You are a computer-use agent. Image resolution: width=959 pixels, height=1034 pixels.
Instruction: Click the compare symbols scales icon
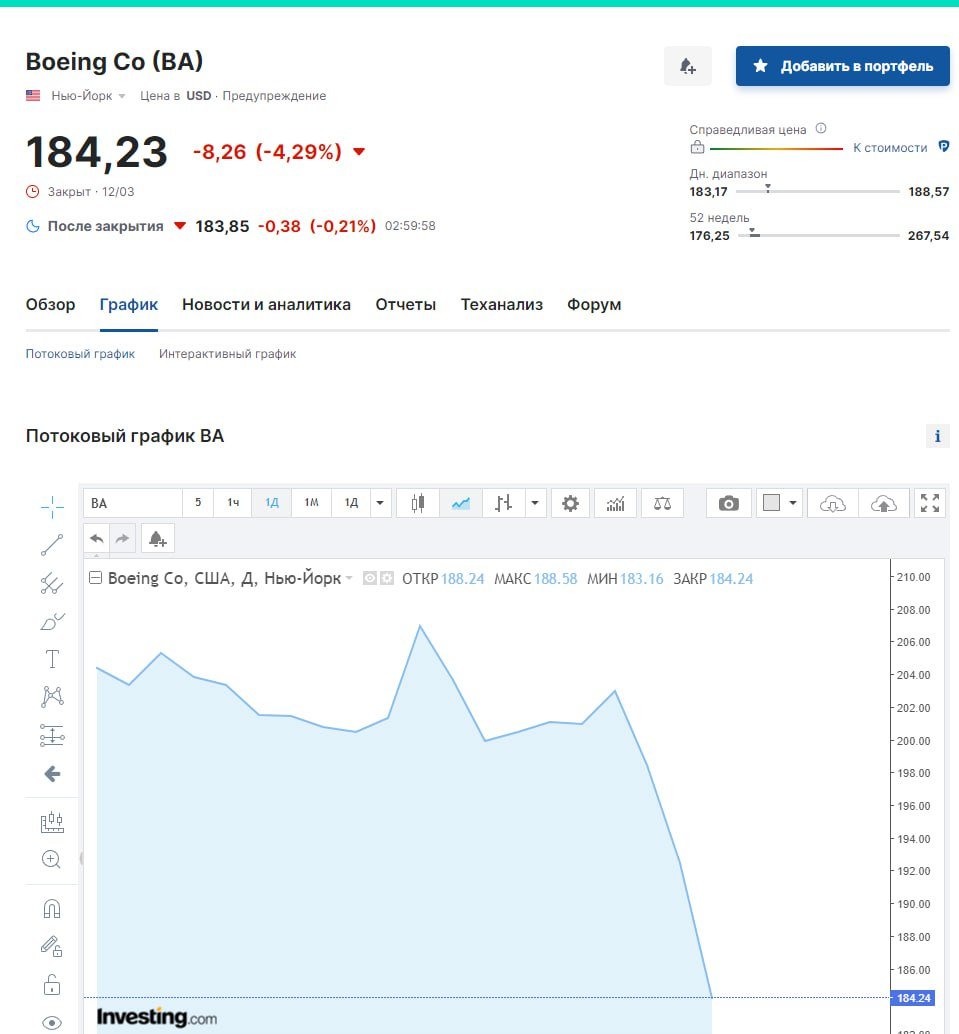coord(662,503)
